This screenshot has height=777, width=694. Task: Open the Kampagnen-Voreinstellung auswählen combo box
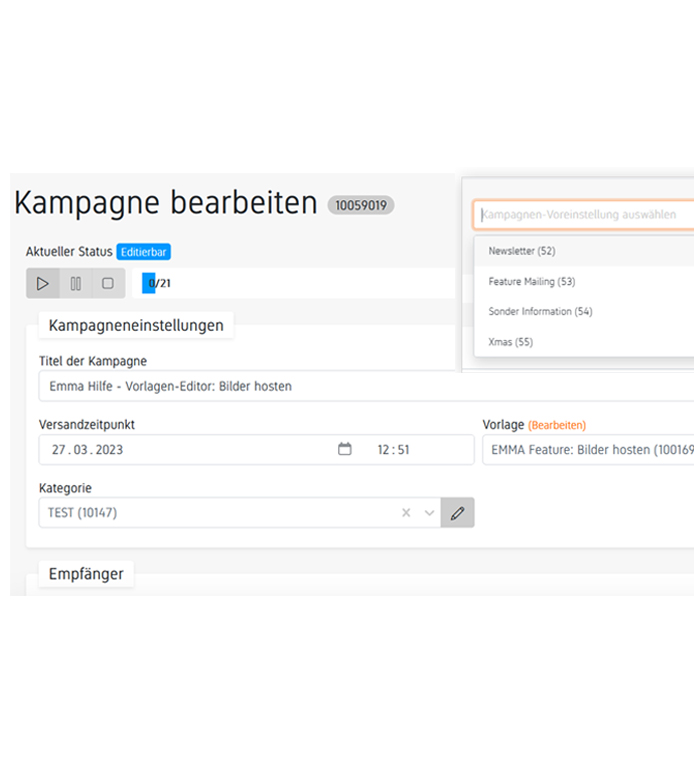click(x=583, y=215)
